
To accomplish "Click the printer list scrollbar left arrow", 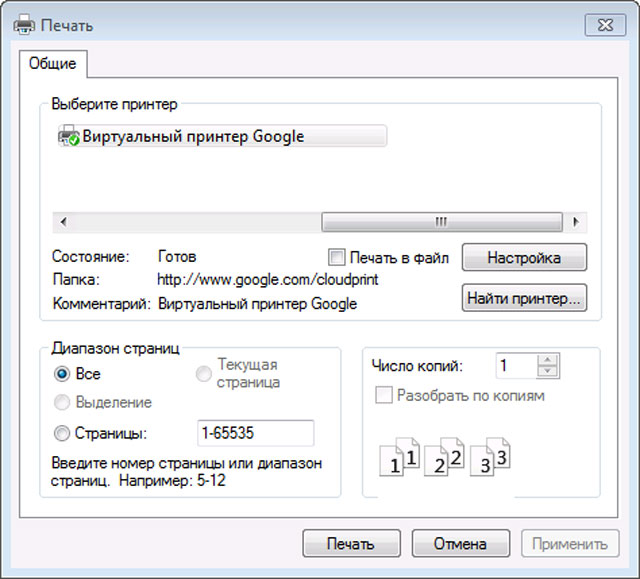I will click(x=63, y=222).
